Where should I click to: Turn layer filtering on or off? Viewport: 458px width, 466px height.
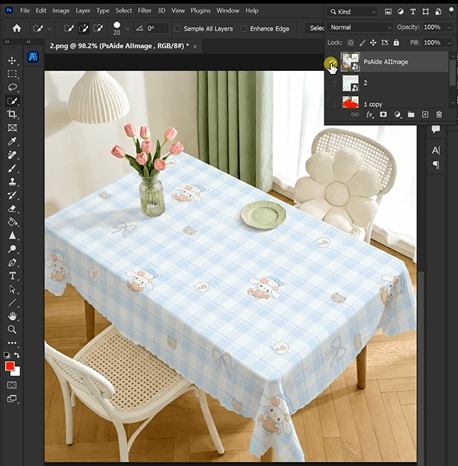pyautogui.click(x=451, y=11)
